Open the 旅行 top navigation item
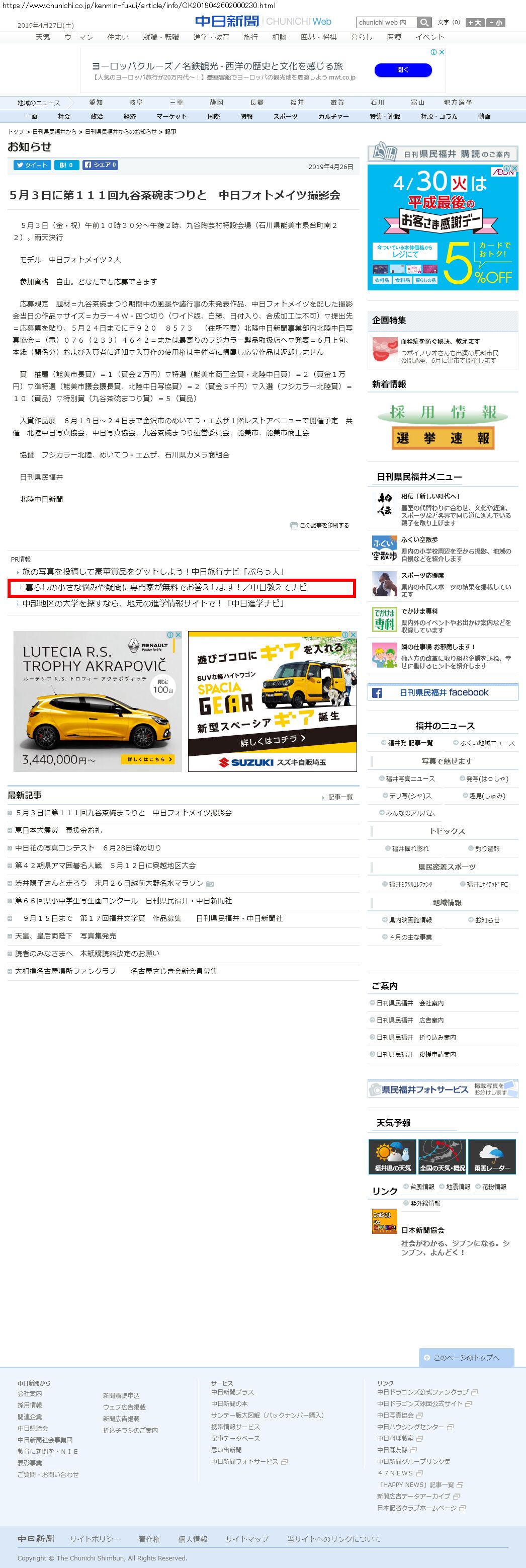Image resolution: width=526 pixels, height=1568 pixels. pos(250,37)
